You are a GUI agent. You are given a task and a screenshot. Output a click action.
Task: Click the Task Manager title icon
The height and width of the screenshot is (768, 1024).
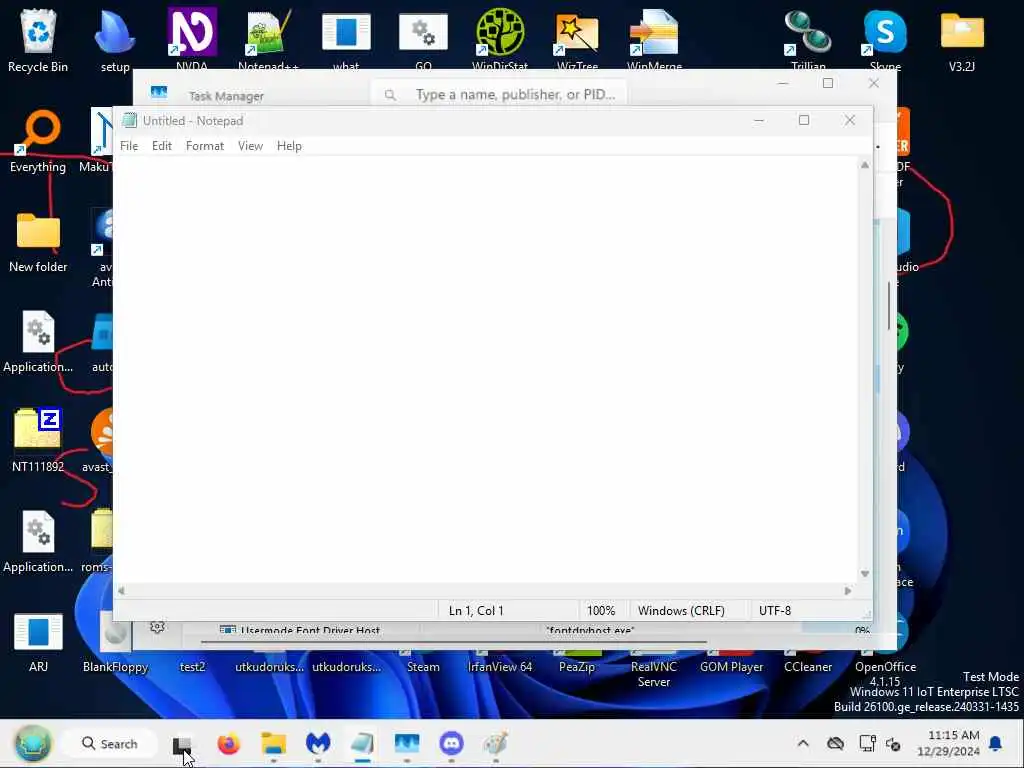159,93
